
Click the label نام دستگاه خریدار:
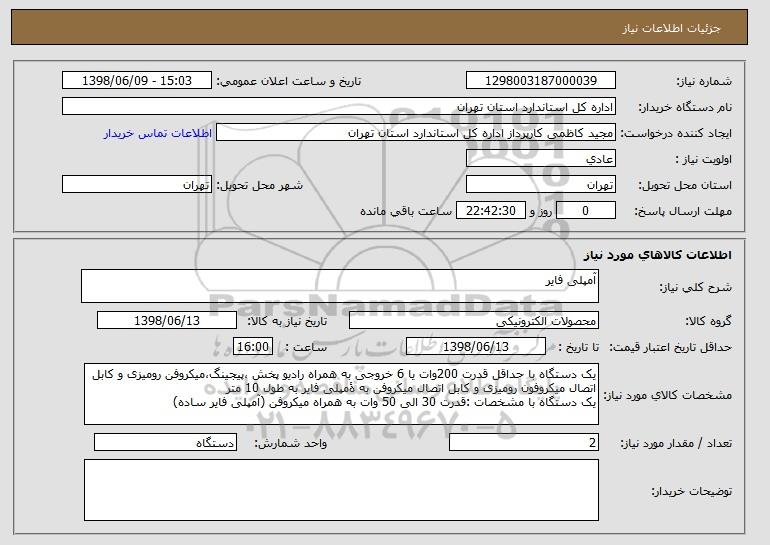point(685,107)
